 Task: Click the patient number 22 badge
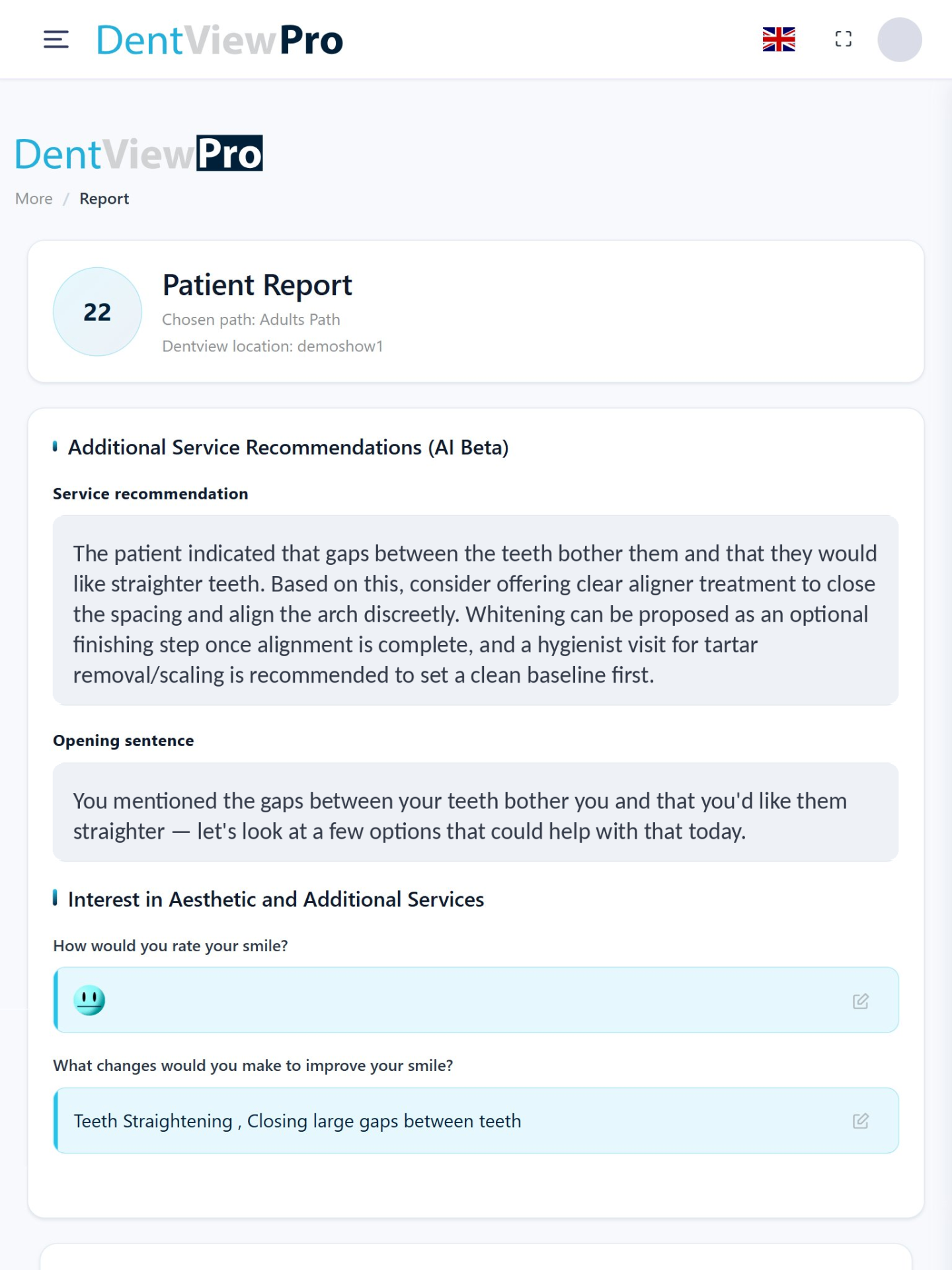click(x=97, y=312)
